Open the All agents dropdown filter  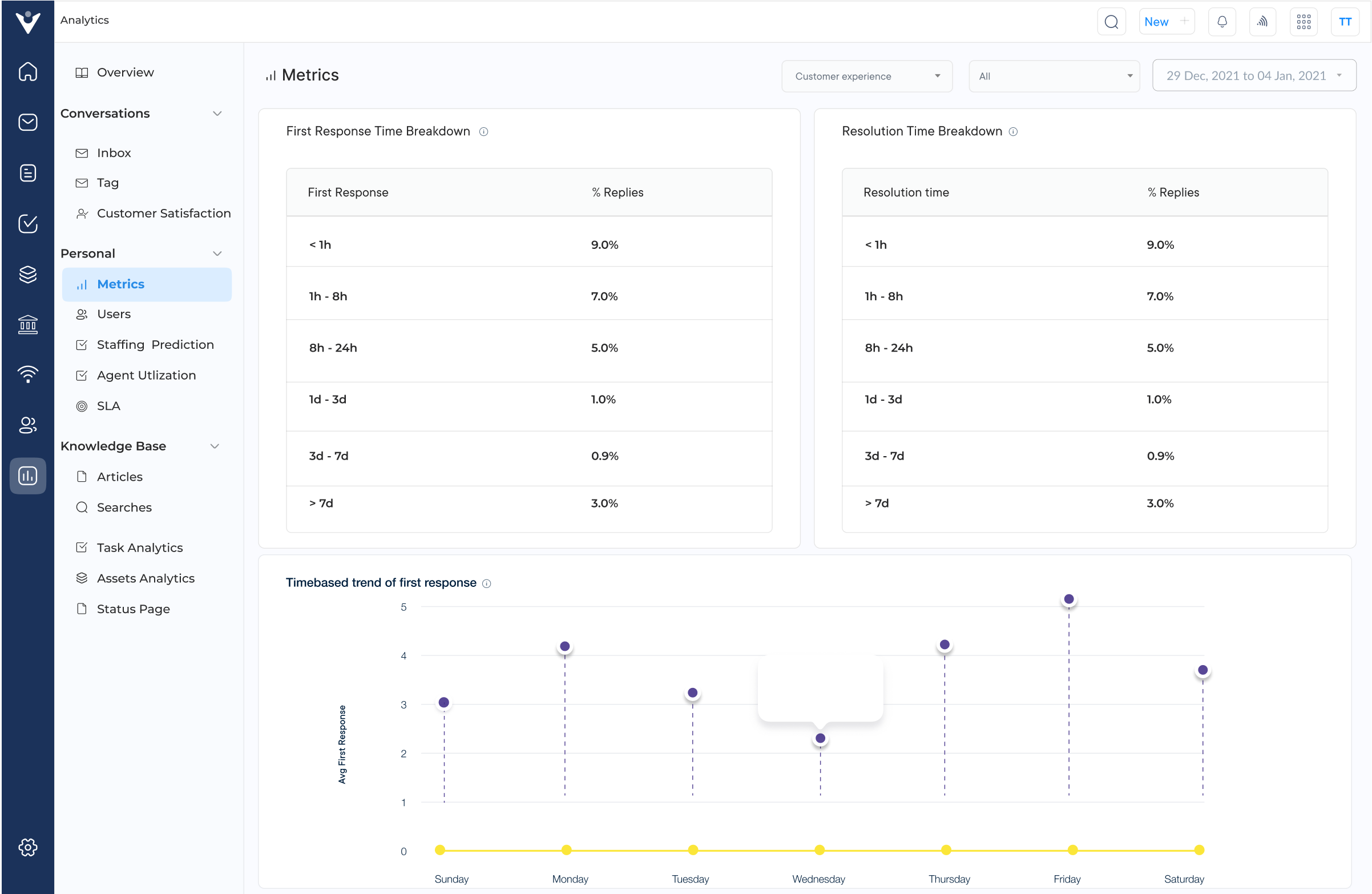click(1053, 75)
